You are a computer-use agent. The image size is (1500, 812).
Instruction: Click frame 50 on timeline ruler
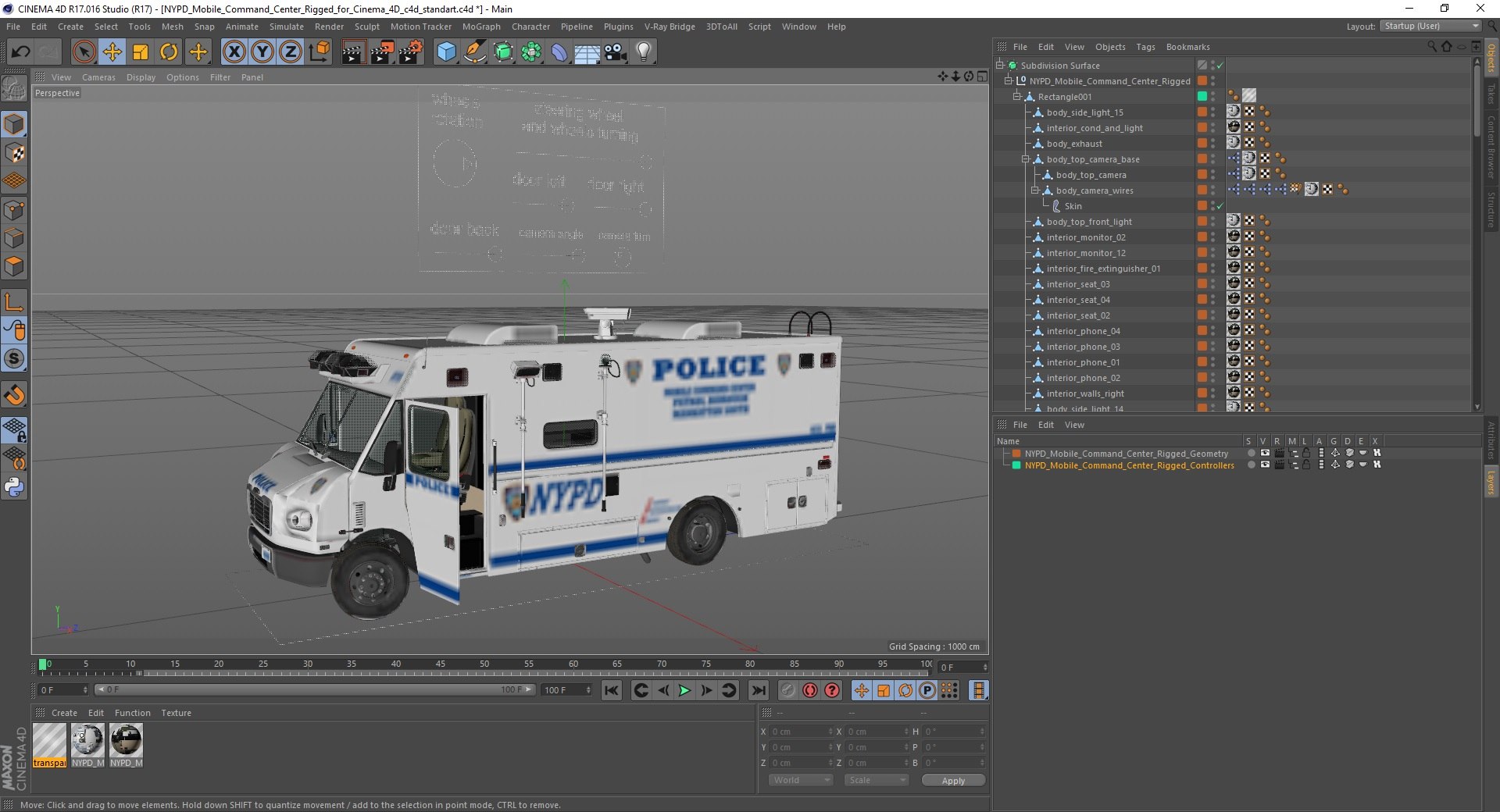[x=485, y=666]
